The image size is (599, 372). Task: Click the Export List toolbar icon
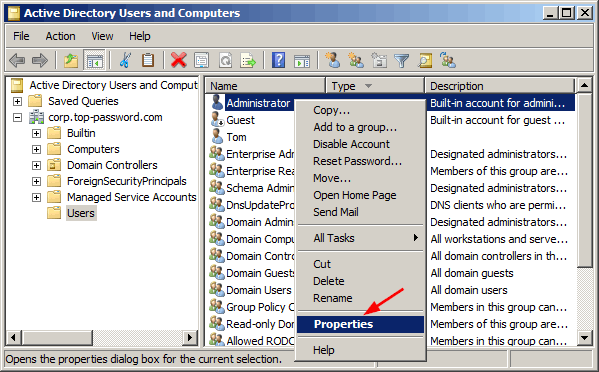(248, 60)
